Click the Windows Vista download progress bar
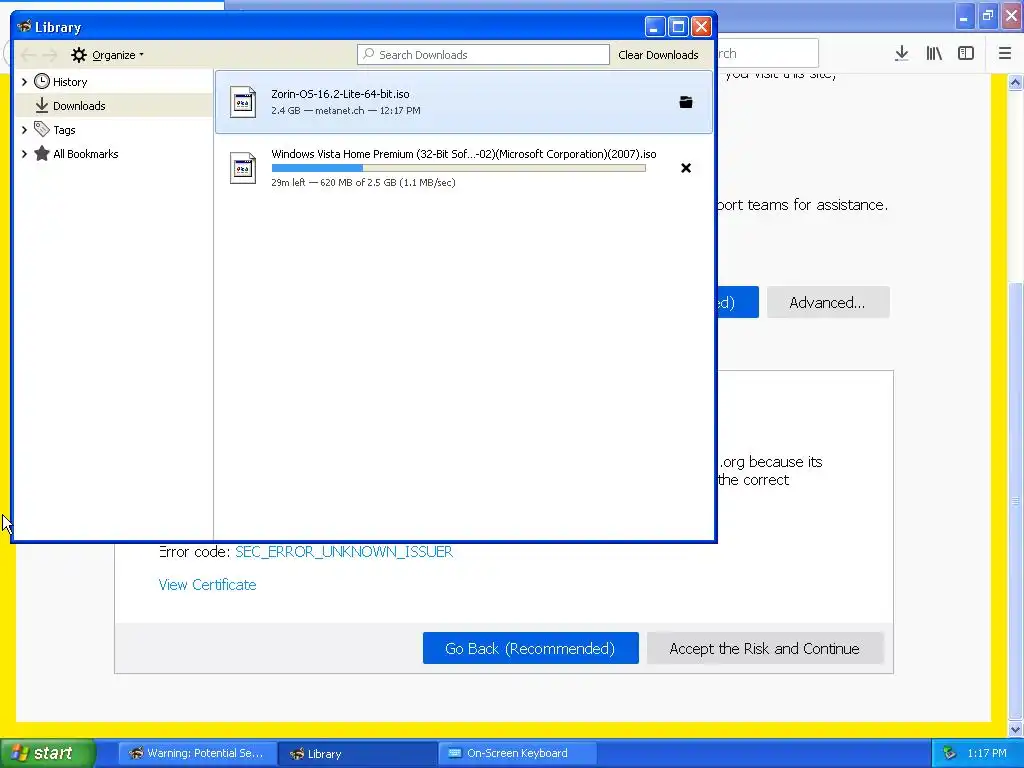Screen dimensions: 1024x768 [x=458, y=168]
